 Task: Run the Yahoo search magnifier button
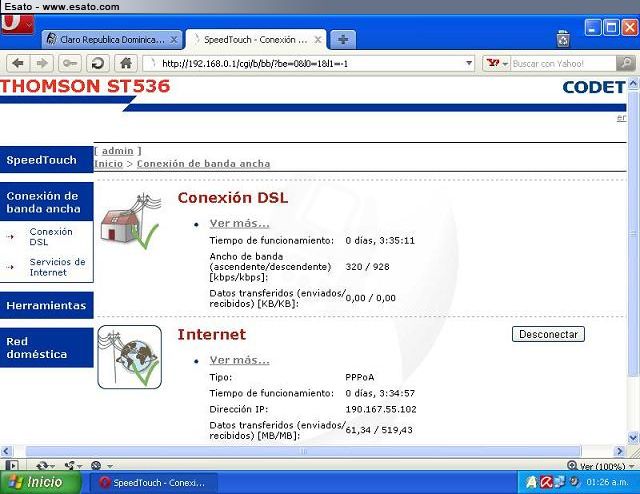tap(626, 63)
